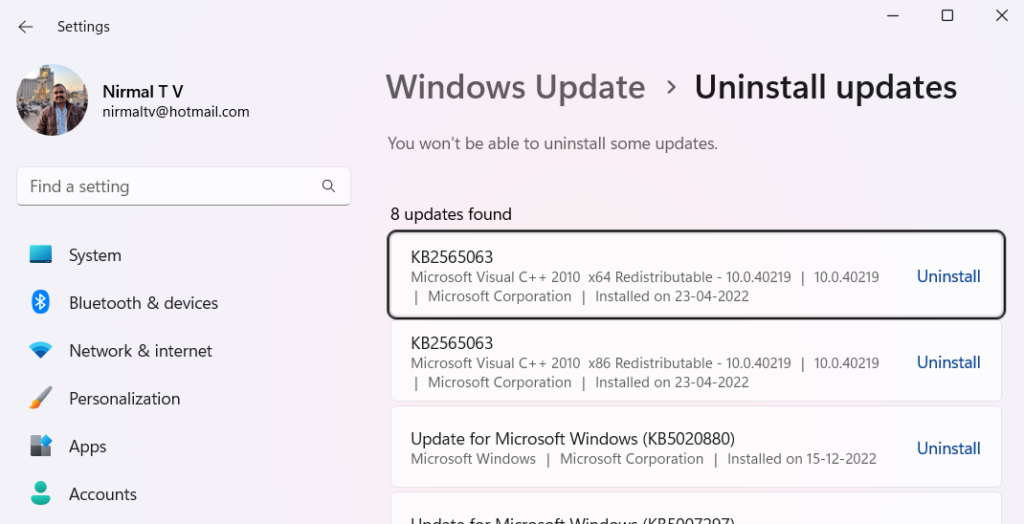Screen dimensions: 1024x524
Task: Select the KB5020880 update card
Action: [x=696, y=447]
